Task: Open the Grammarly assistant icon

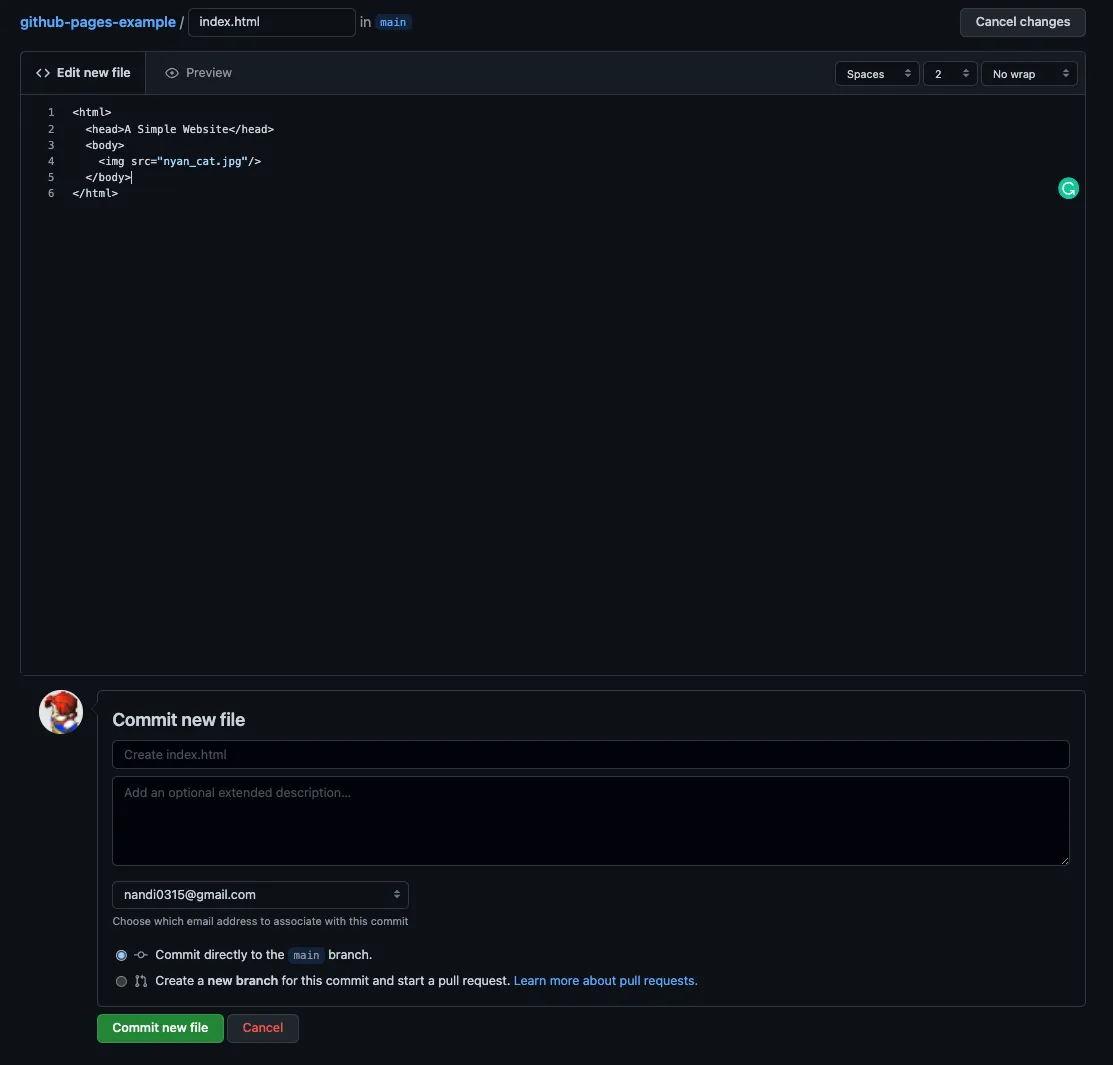Action: pos(1067,187)
